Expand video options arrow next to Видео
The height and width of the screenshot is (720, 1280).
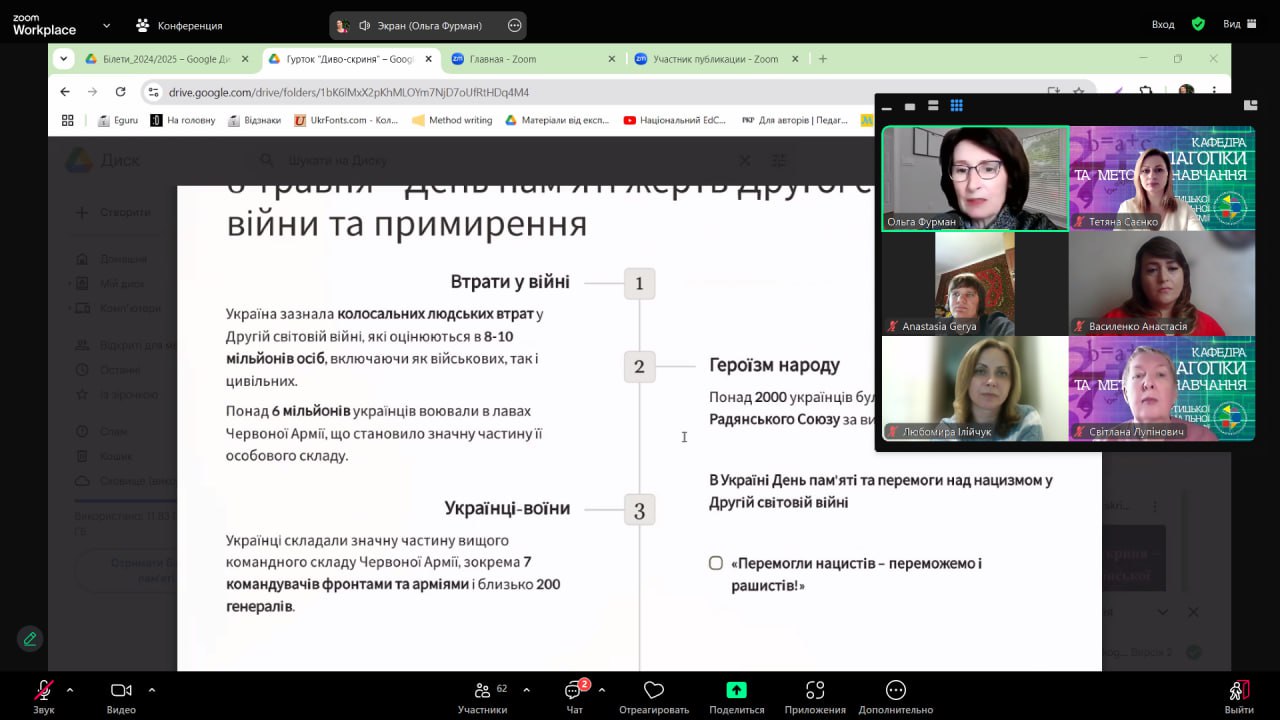(152, 689)
